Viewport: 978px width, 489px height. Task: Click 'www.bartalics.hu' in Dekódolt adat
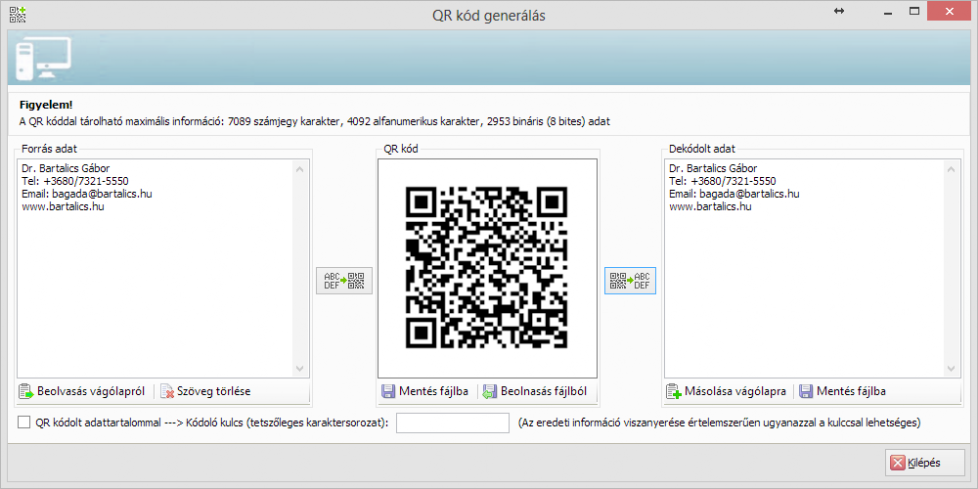pos(710,206)
